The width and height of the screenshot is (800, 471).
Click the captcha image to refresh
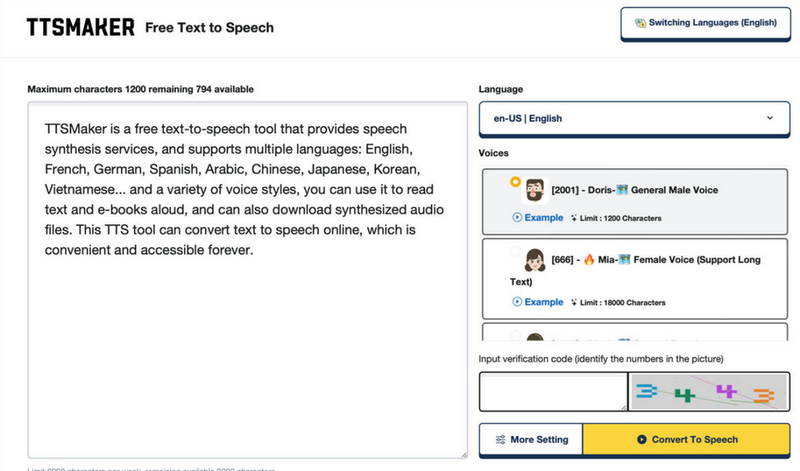(x=709, y=391)
